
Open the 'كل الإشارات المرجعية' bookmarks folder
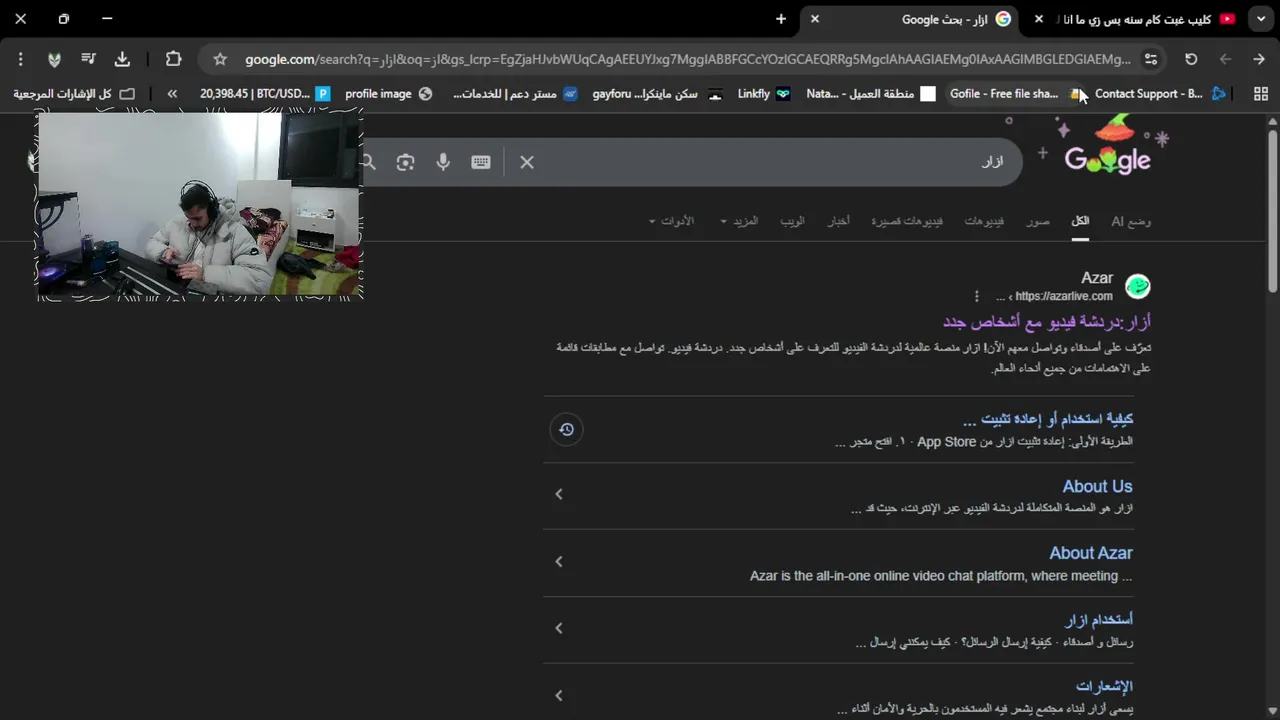point(74,94)
